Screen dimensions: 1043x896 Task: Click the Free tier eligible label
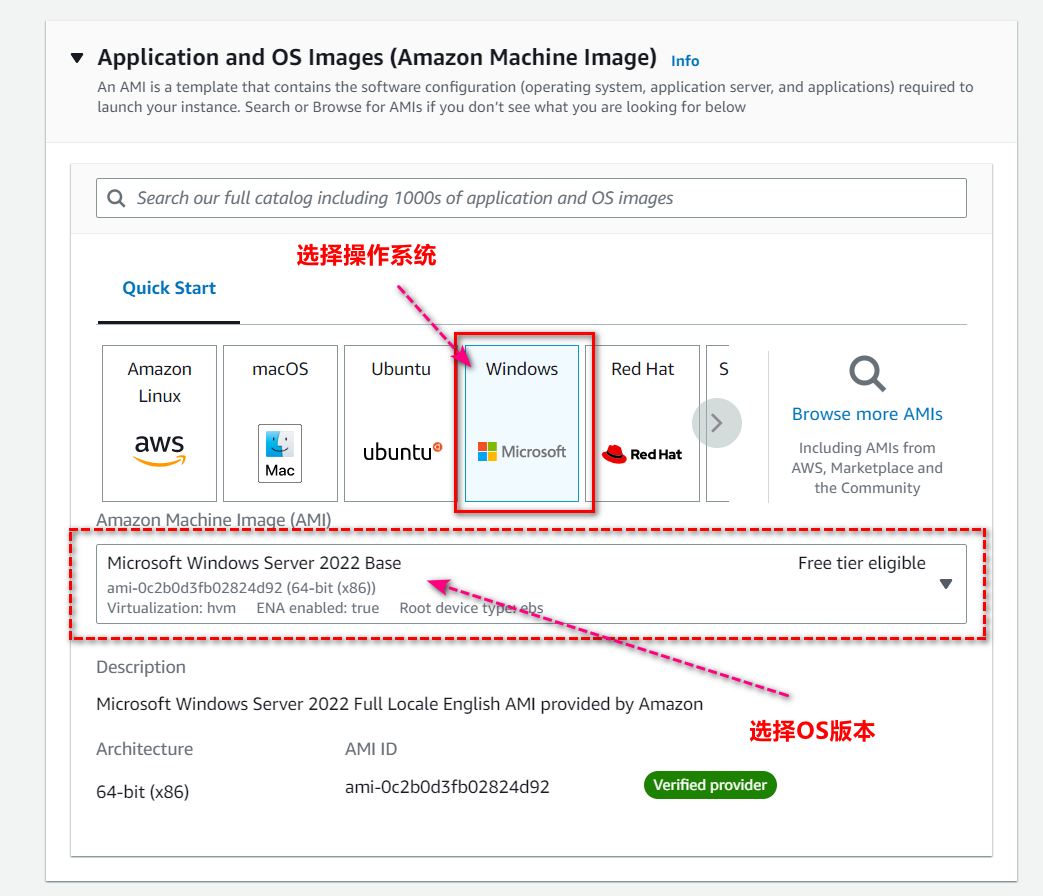tap(861, 563)
